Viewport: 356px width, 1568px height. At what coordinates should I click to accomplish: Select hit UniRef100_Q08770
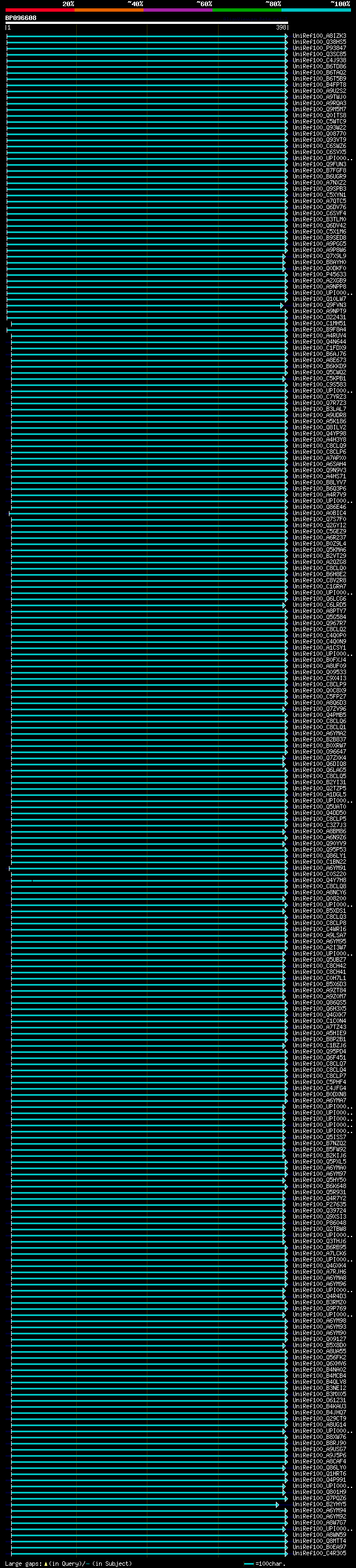[x=319, y=134]
